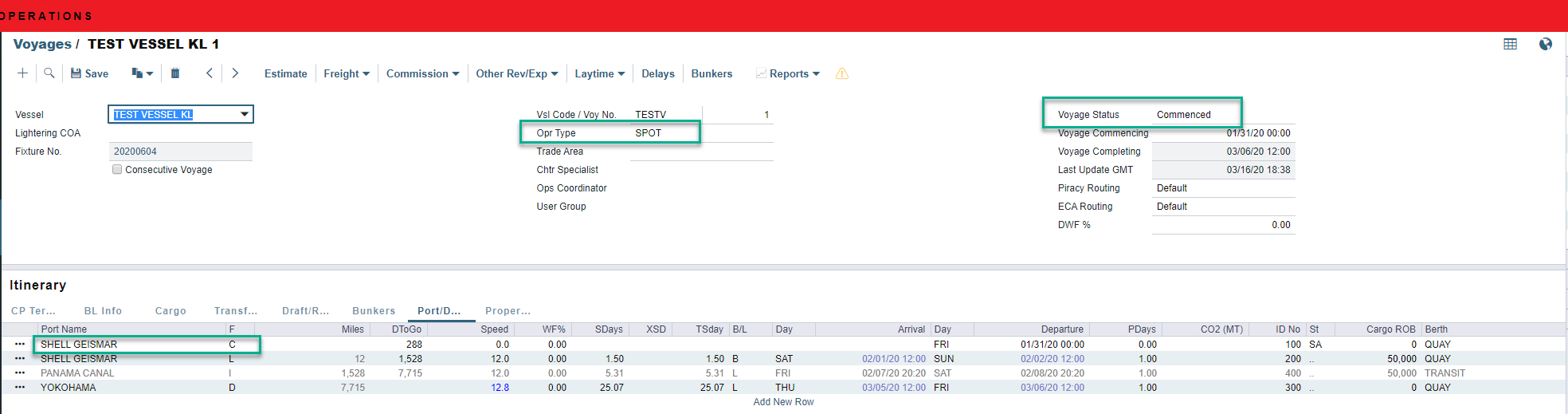The width and height of the screenshot is (1568, 414).
Task: Click the magnifier search icon in the toolbar
Action: pos(49,73)
